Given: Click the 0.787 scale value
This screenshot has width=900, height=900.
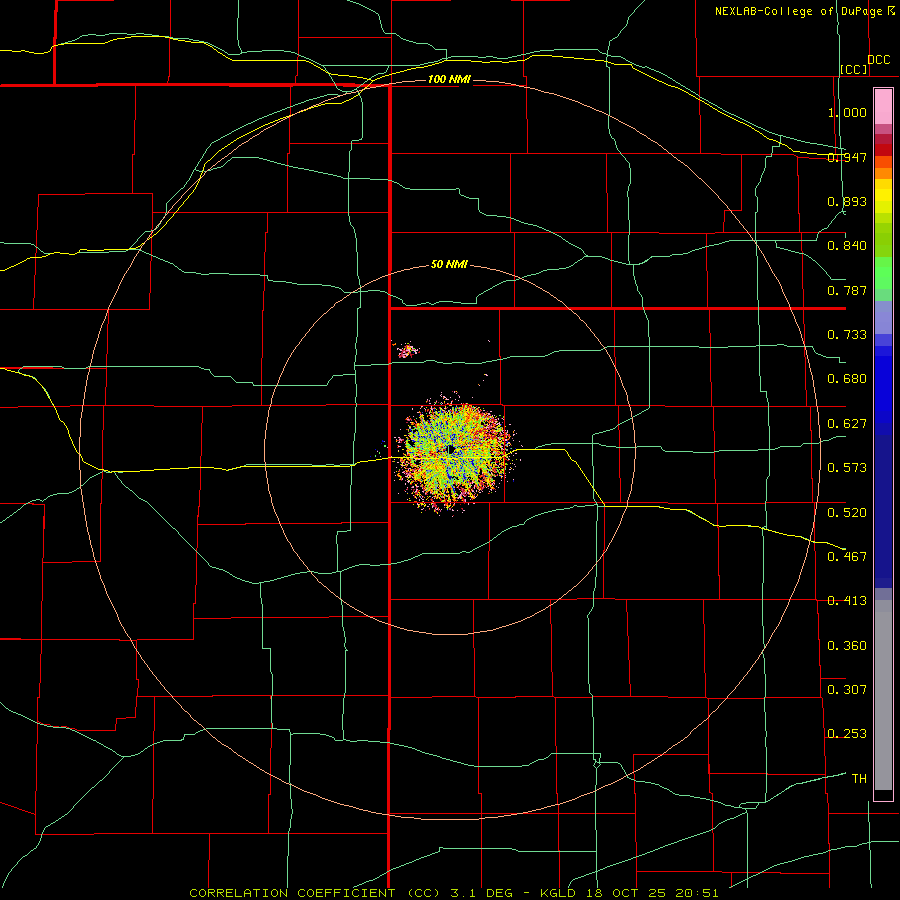Looking at the screenshot, I should [847, 290].
